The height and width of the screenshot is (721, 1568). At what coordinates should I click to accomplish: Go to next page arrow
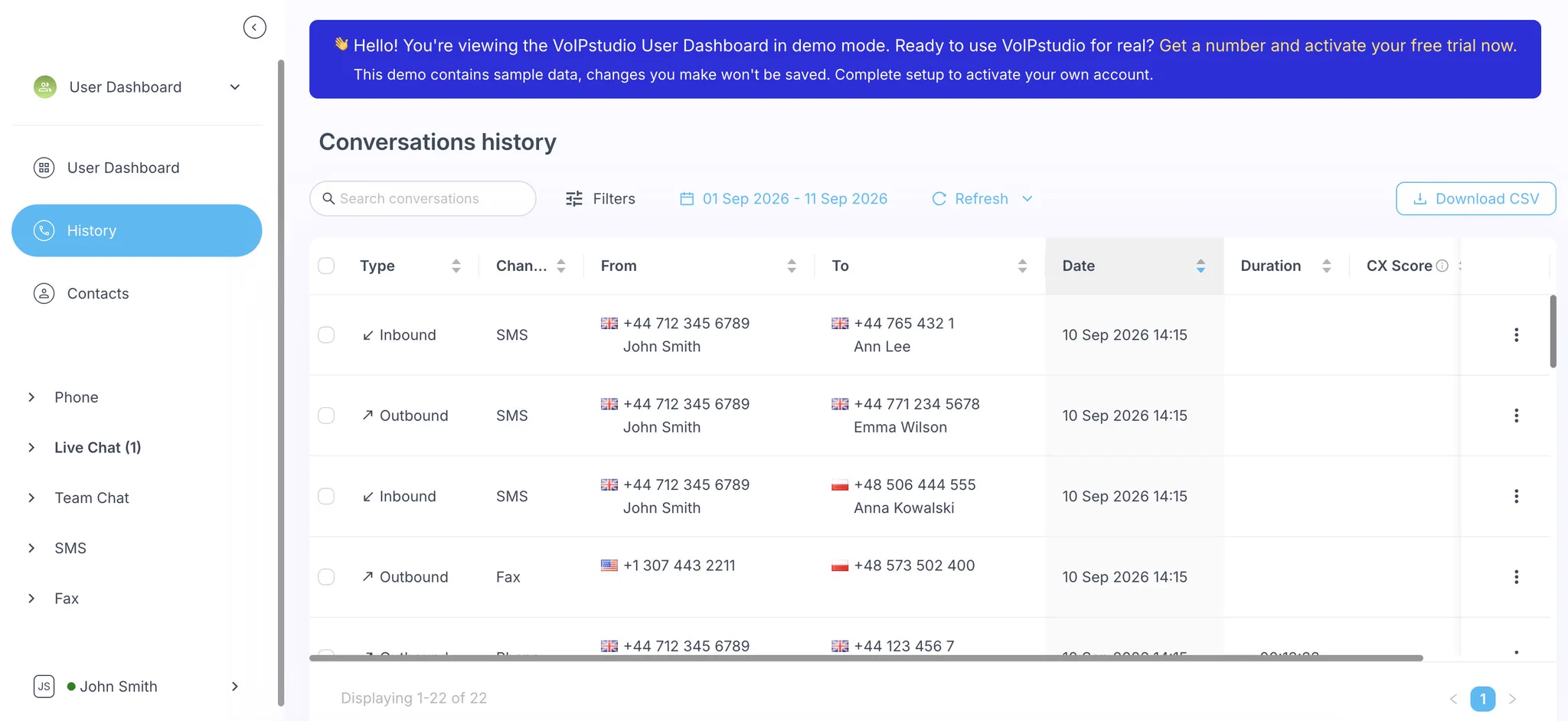(1512, 699)
